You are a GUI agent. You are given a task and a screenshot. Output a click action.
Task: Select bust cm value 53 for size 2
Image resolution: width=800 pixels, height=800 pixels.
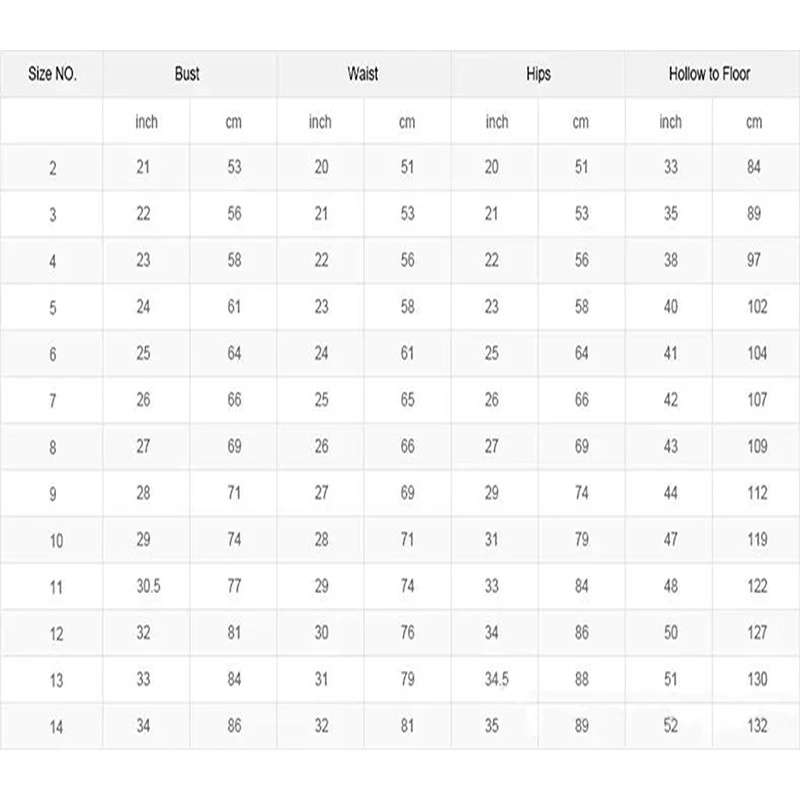pos(234,167)
